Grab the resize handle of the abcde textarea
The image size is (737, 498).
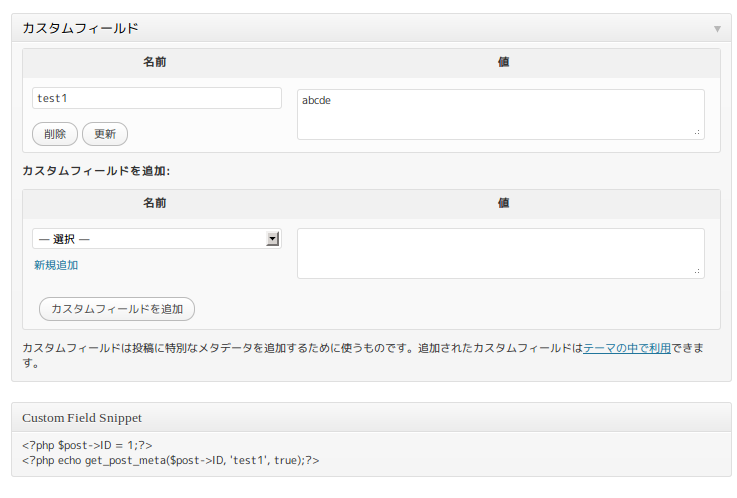pyautogui.click(x=697, y=132)
